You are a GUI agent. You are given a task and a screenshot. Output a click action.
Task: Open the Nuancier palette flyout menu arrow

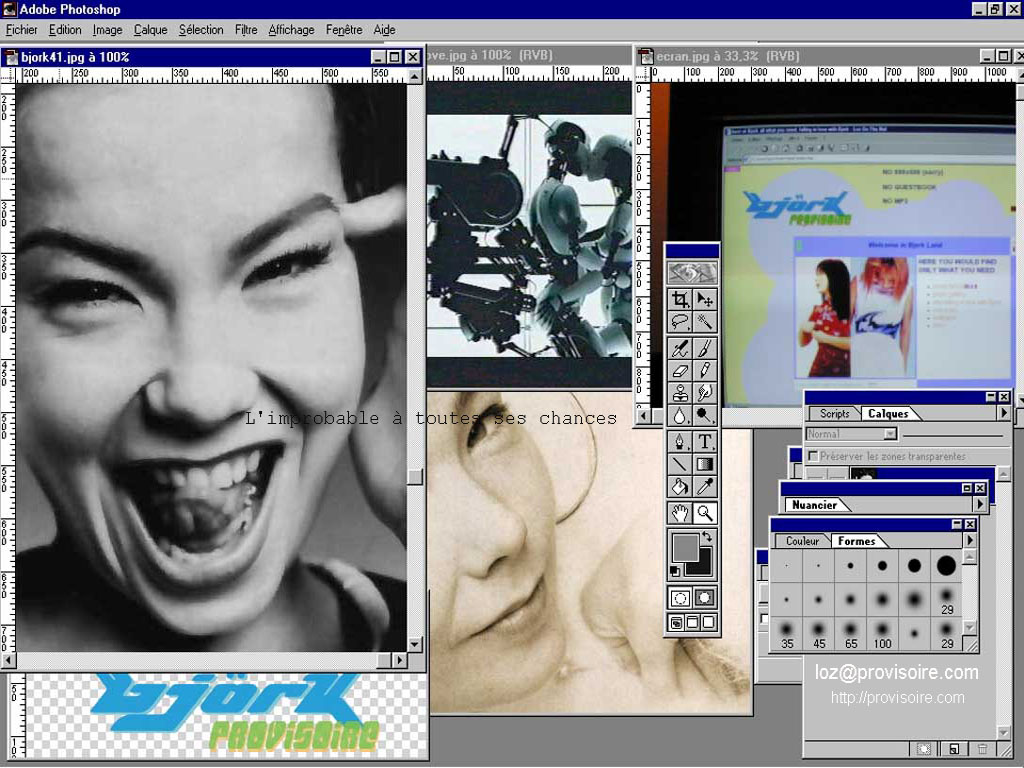[980, 504]
